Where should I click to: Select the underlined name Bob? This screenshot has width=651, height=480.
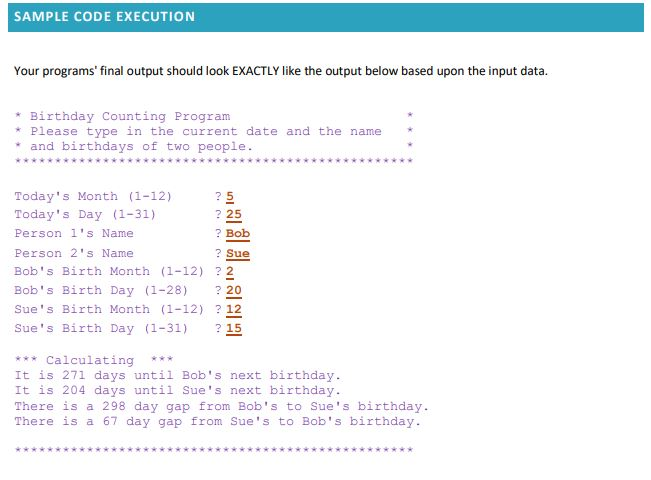238,234
